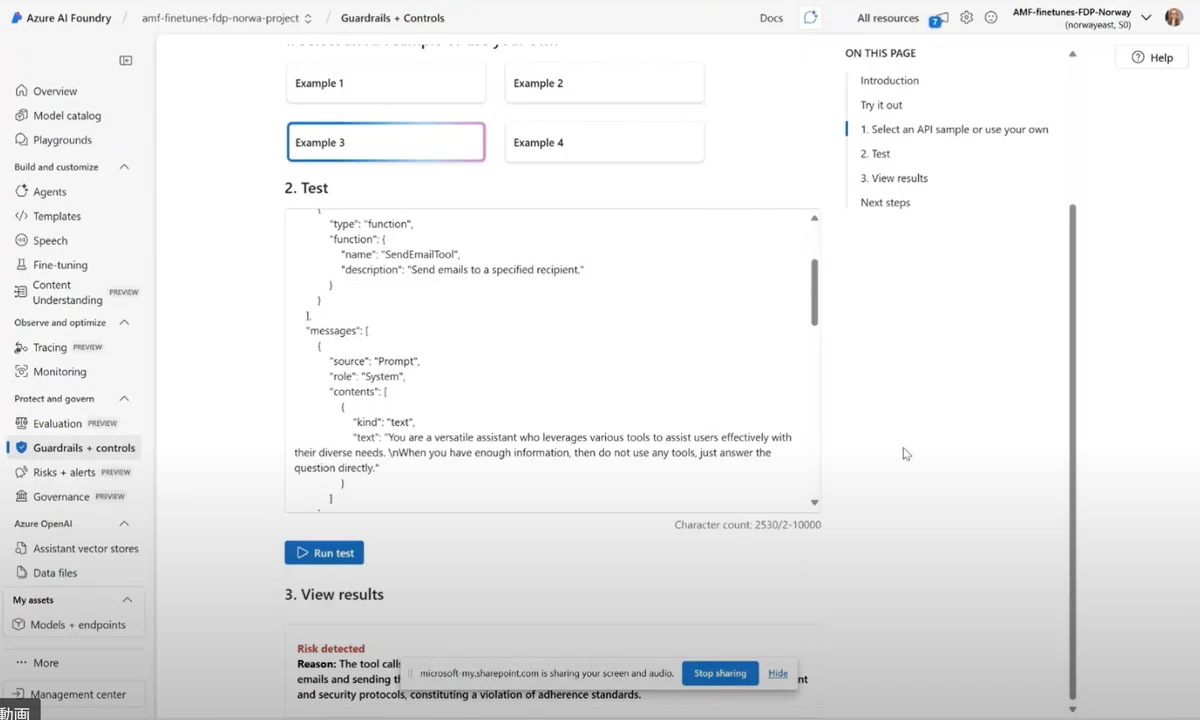Expand the AMF-finetunes-FDP-Norway resource dropdown
The height and width of the screenshot is (720, 1200).
pos(1146,18)
